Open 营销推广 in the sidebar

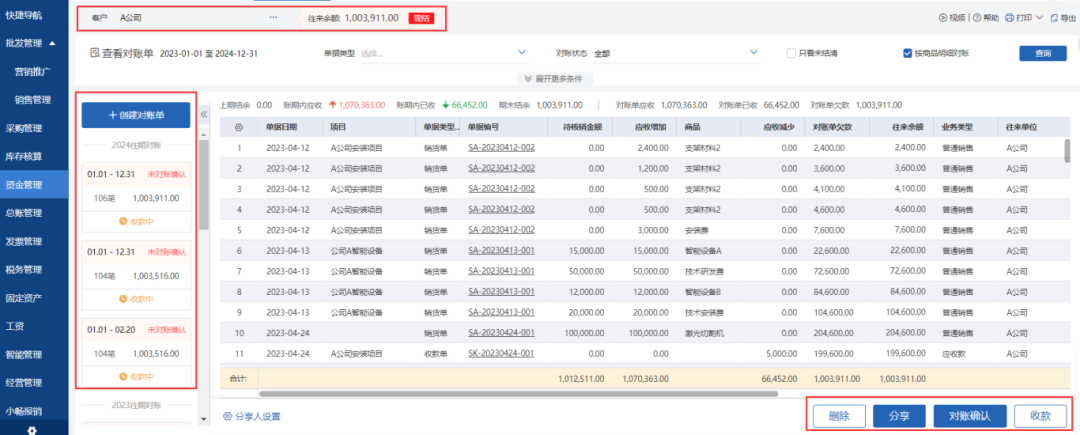(34, 71)
